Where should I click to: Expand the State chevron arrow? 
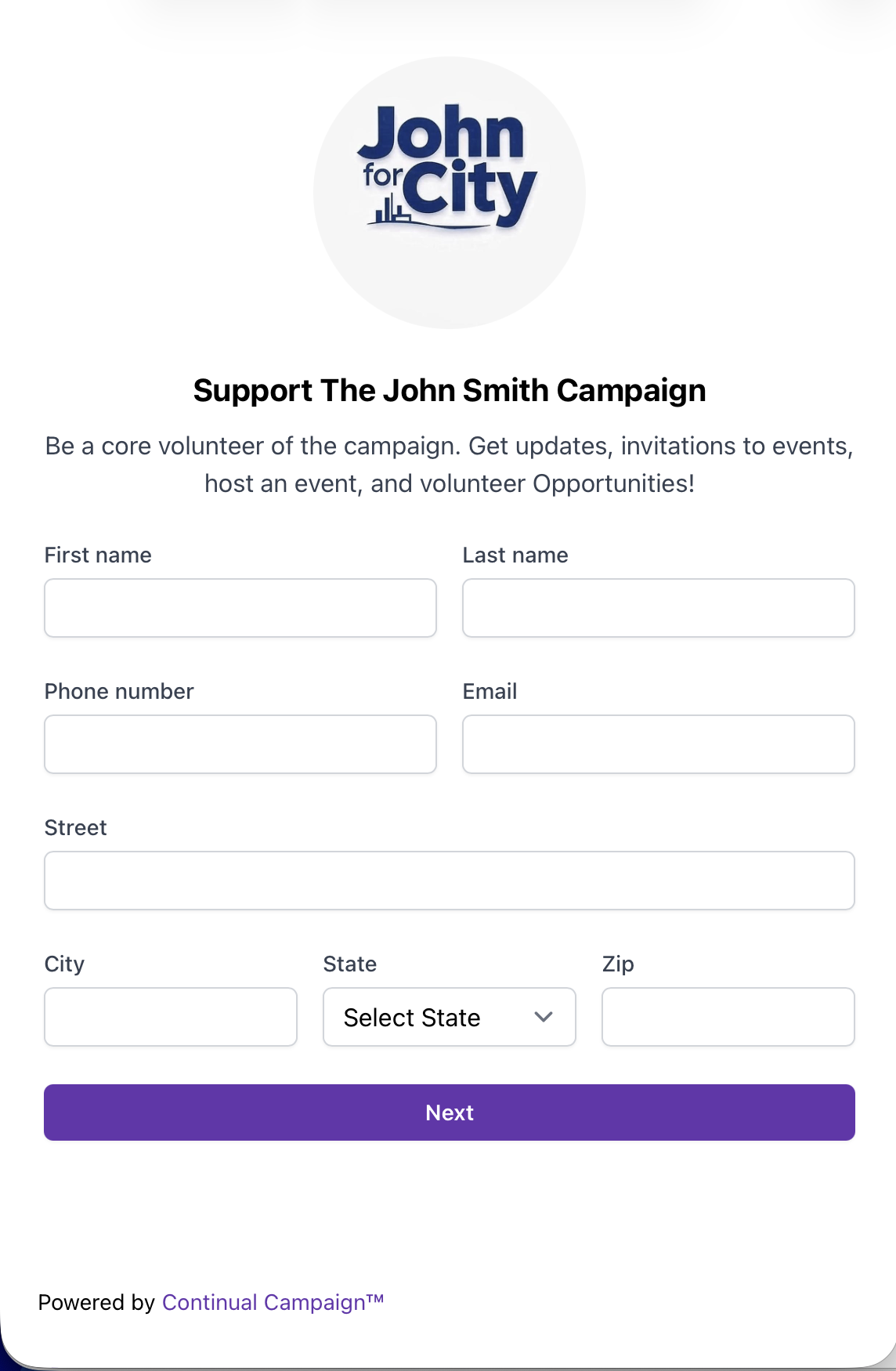[x=544, y=1017]
